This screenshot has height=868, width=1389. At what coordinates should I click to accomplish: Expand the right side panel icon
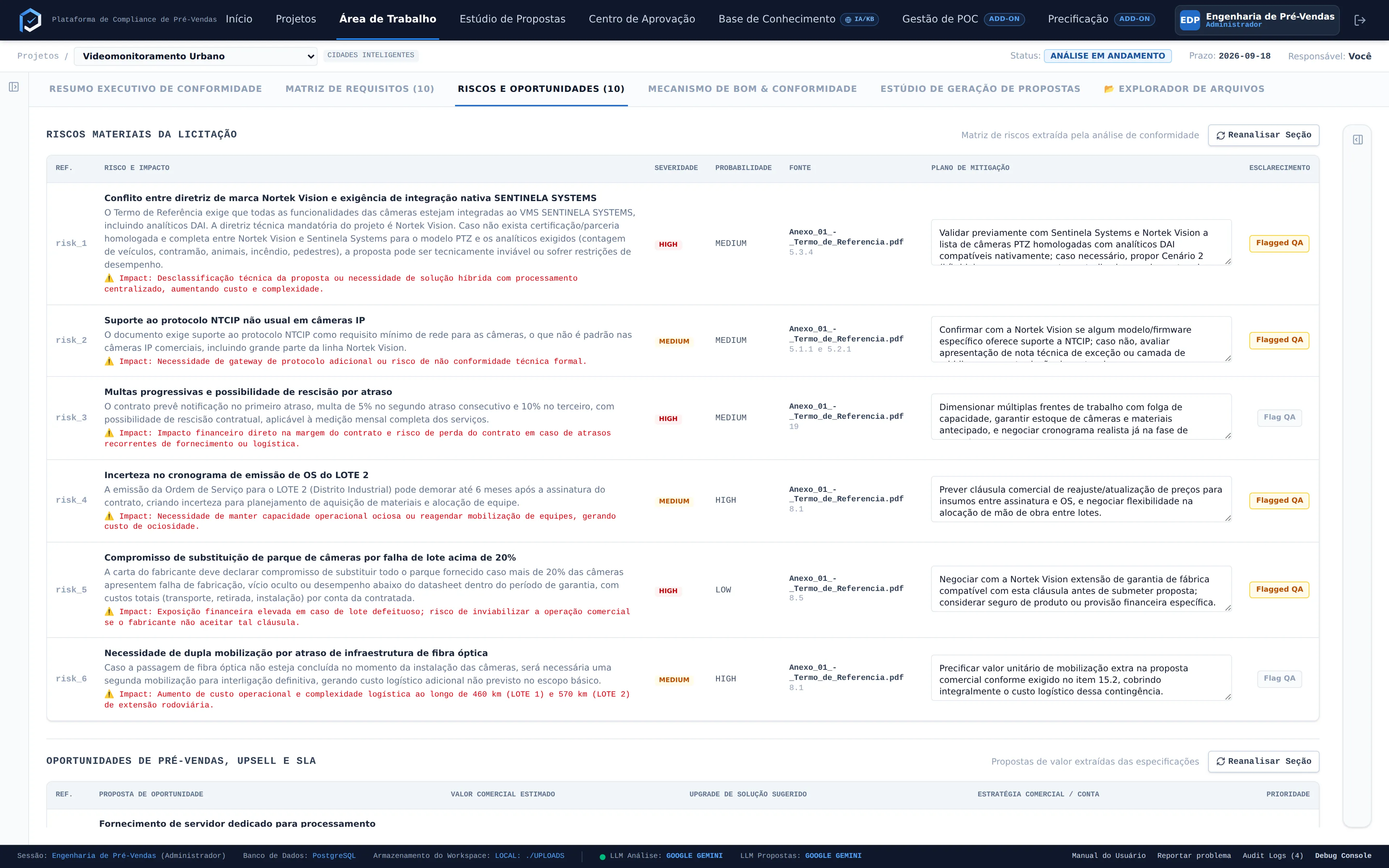(1358, 140)
